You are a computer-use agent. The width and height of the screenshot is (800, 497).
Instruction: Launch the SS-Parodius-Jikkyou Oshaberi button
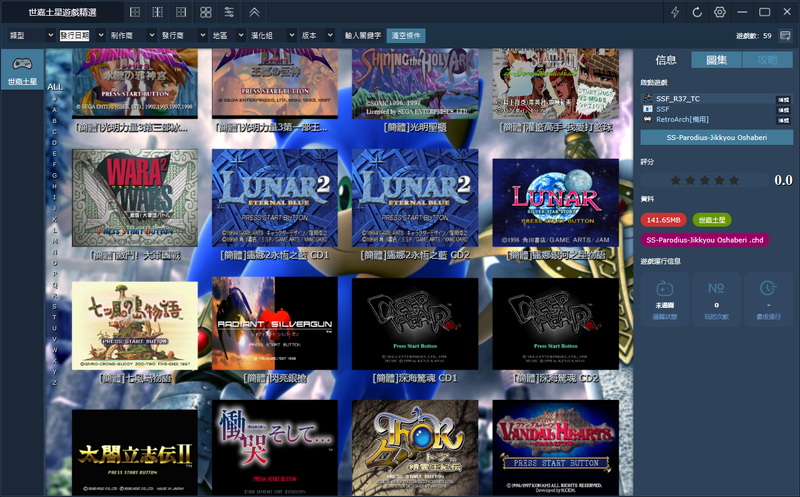pyautogui.click(x=716, y=137)
